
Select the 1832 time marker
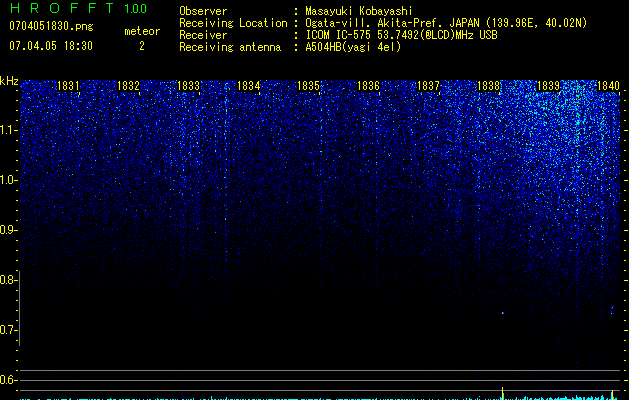tap(128, 86)
